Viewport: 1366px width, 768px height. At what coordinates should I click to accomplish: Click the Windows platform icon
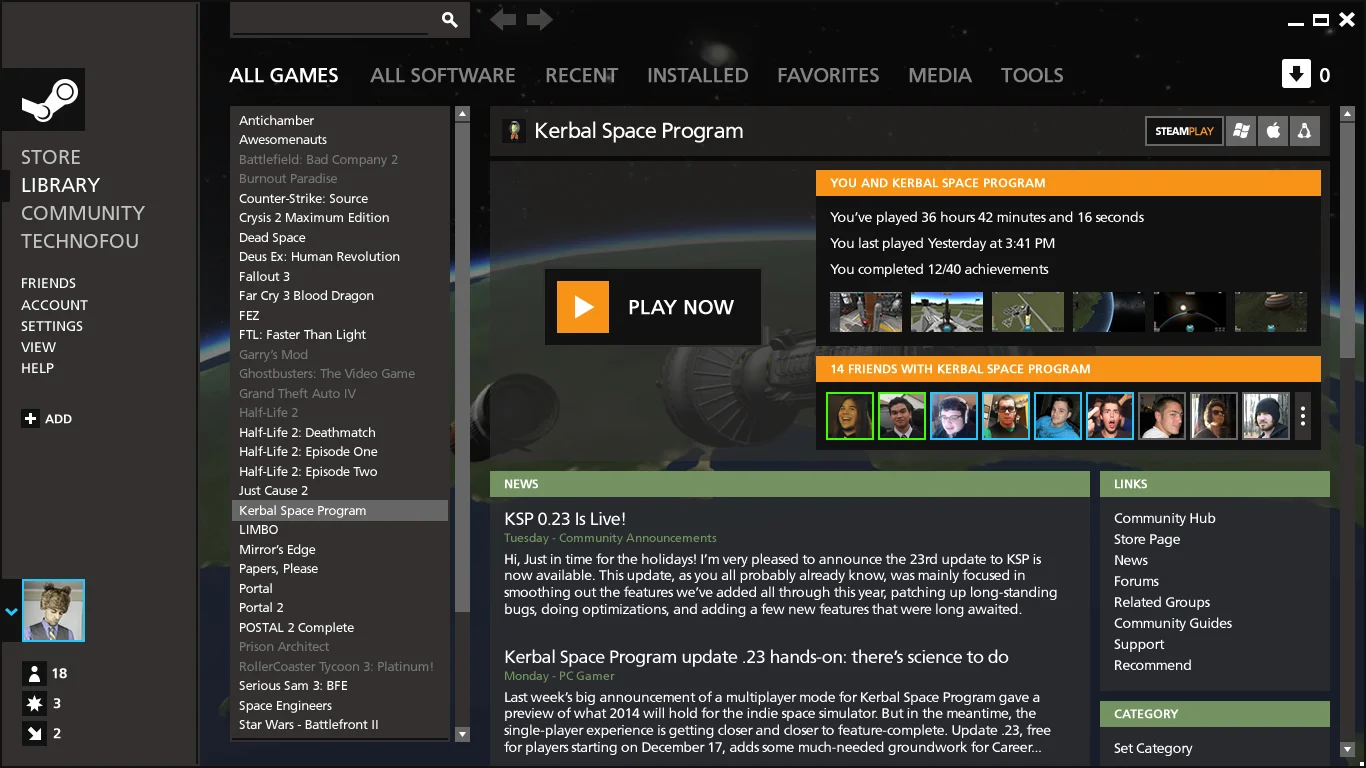tap(1241, 131)
